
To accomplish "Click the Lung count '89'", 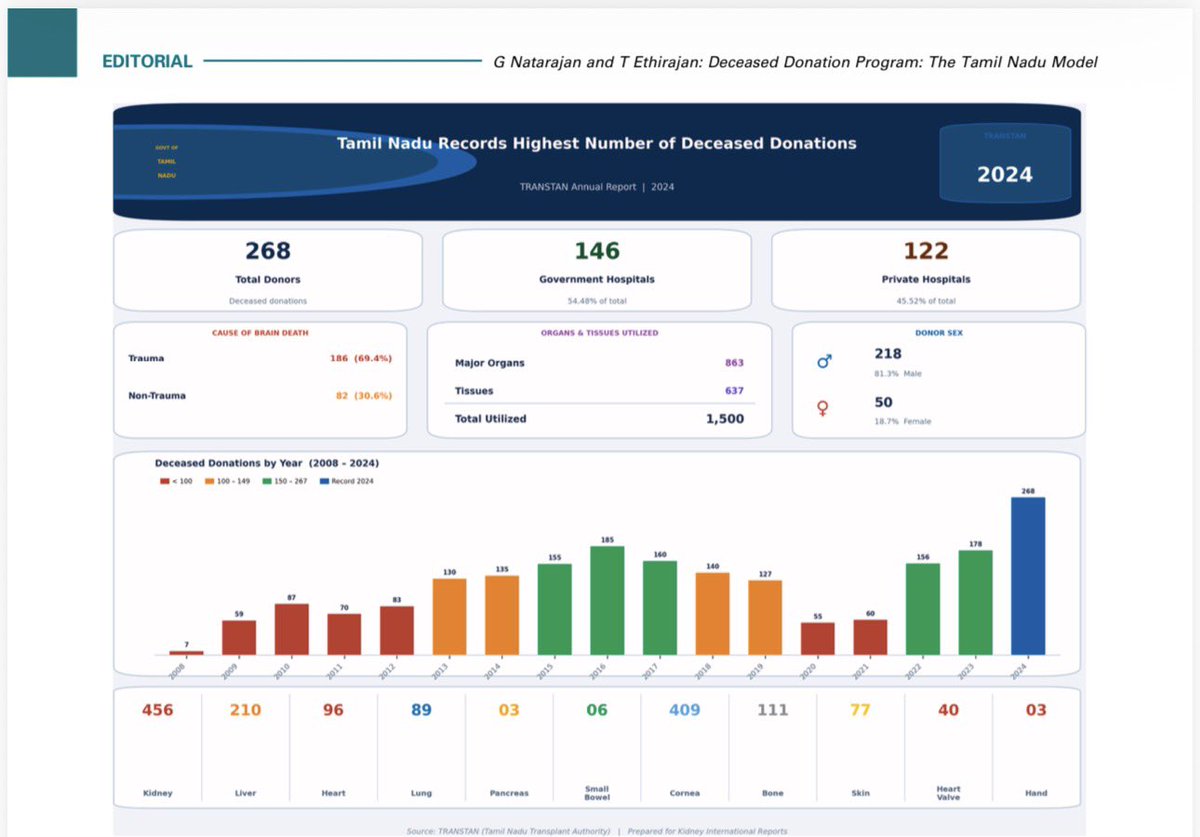I will [421, 710].
